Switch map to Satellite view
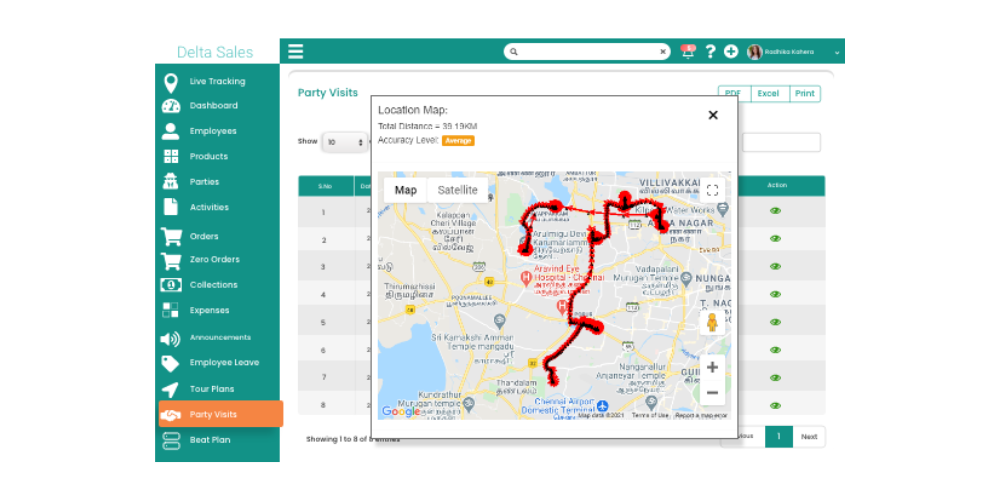The height and width of the screenshot is (500, 1000). click(457, 190)
